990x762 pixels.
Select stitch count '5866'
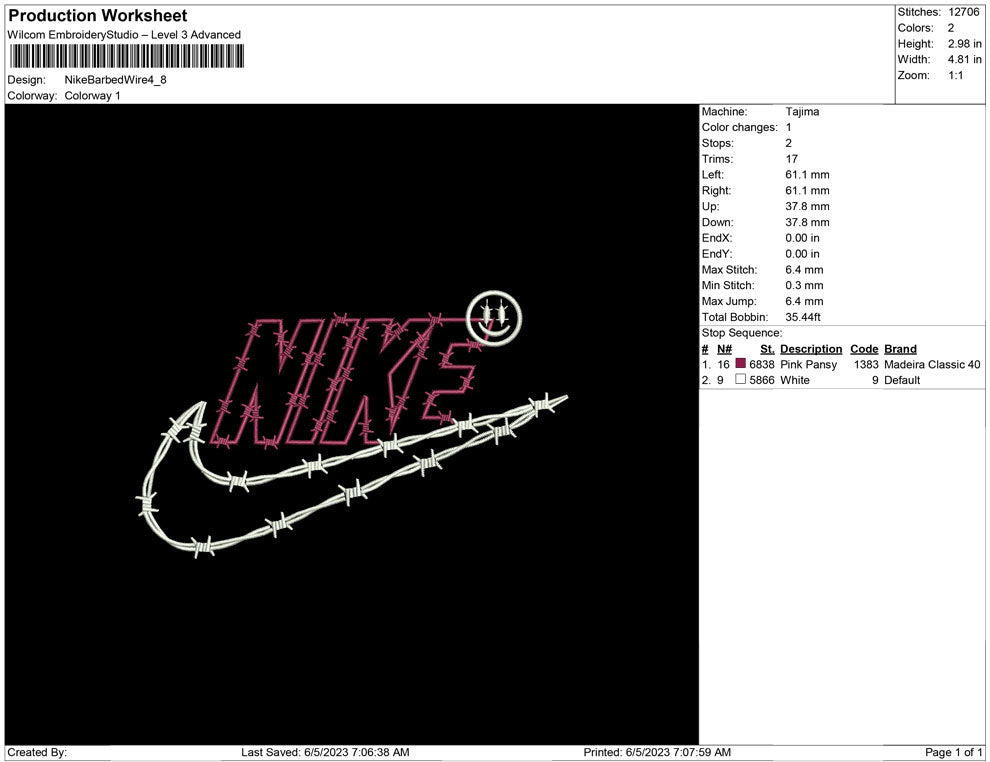[x=762, y=380]
